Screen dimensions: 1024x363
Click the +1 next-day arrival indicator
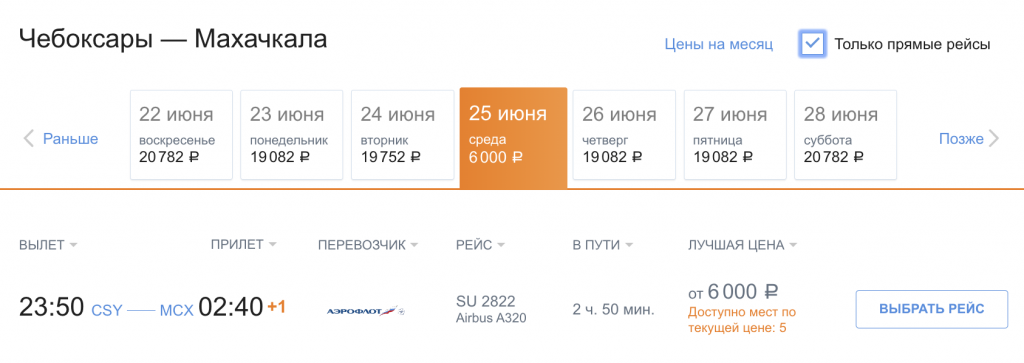[x=276, y=307]
